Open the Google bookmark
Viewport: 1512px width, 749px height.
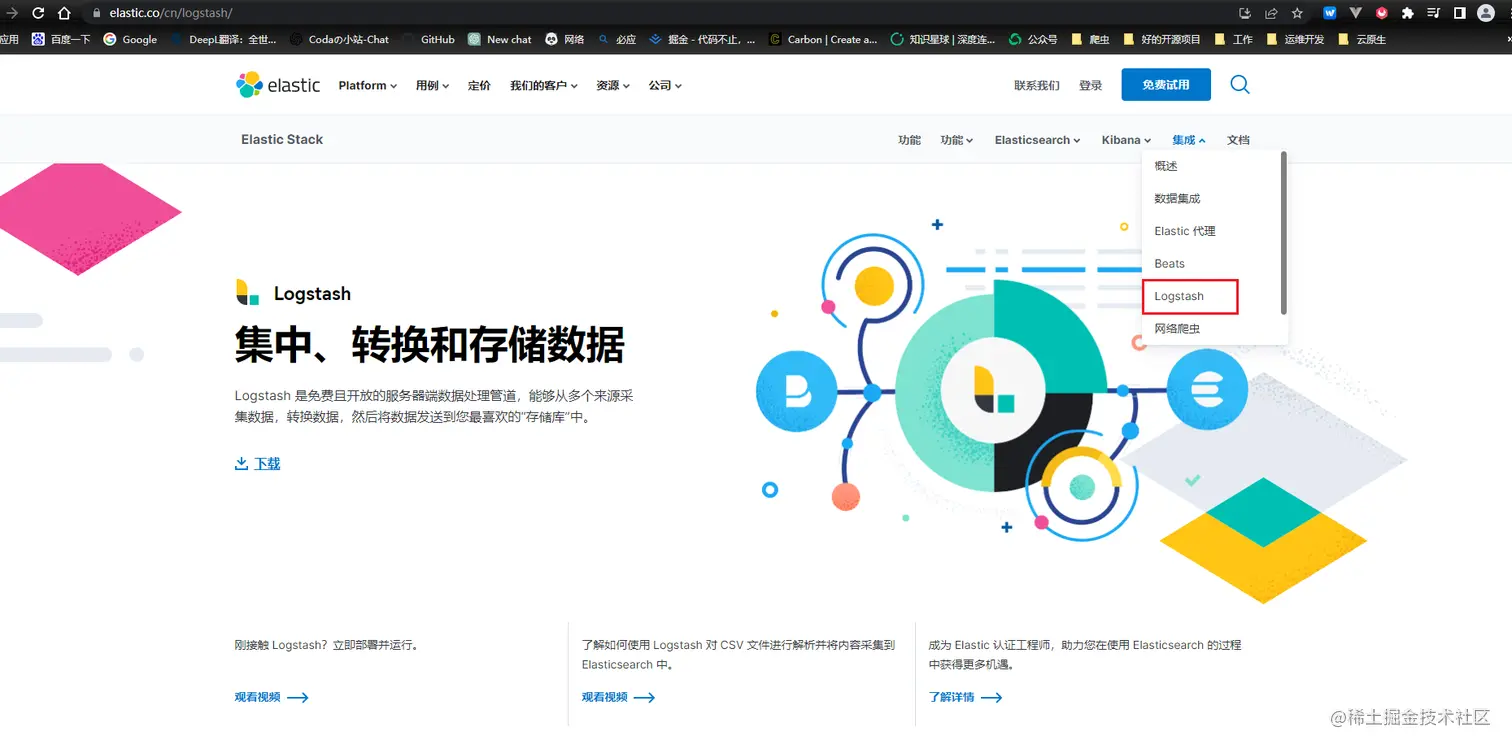click(131, 40)
